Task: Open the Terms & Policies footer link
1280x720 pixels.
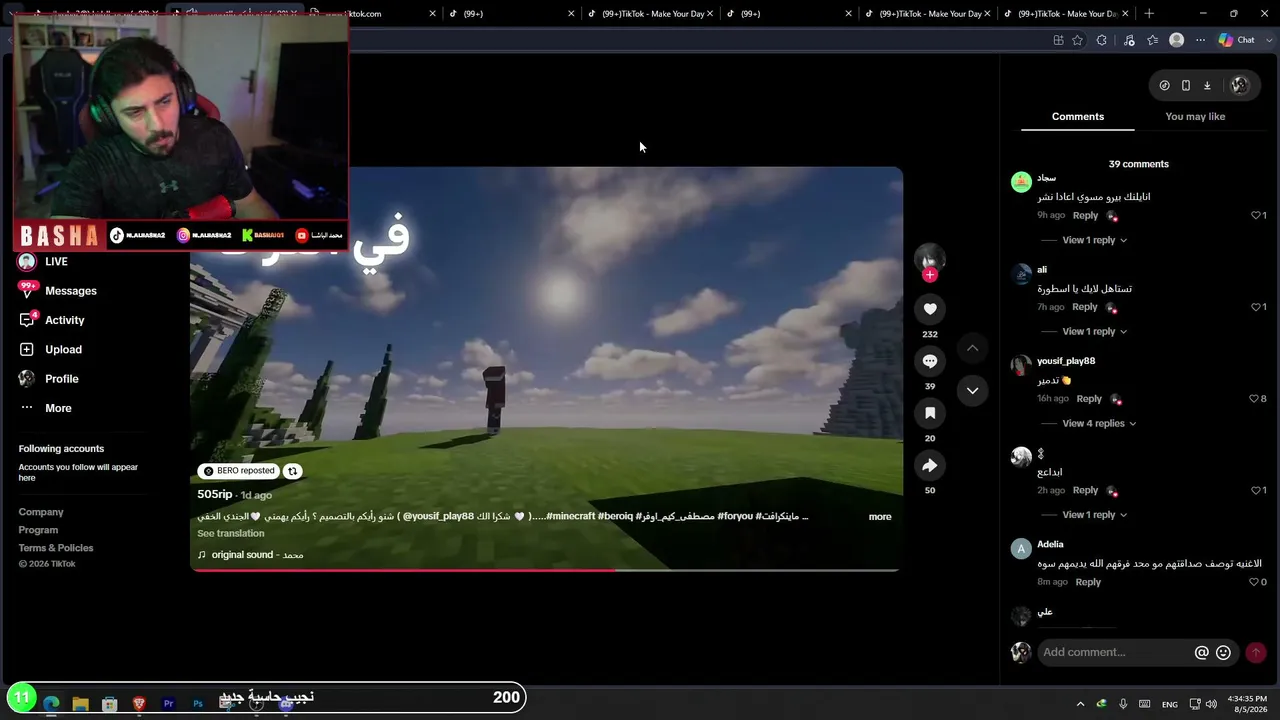Action: click(56, 548)
